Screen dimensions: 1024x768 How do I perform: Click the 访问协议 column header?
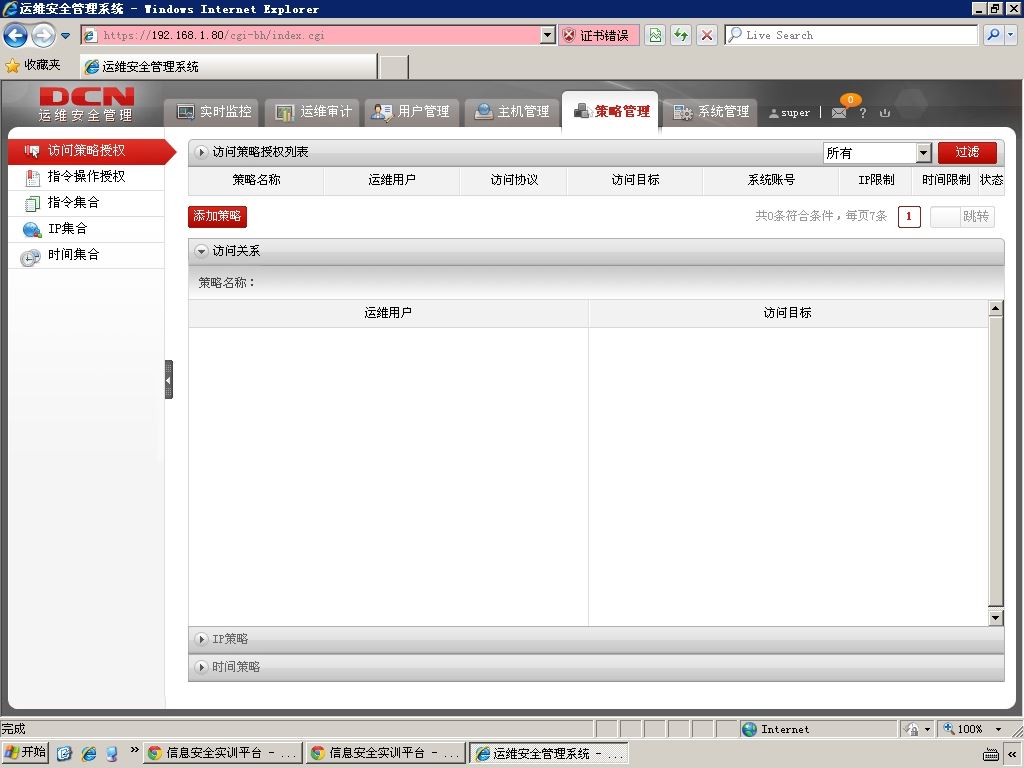tap(514, 180)
